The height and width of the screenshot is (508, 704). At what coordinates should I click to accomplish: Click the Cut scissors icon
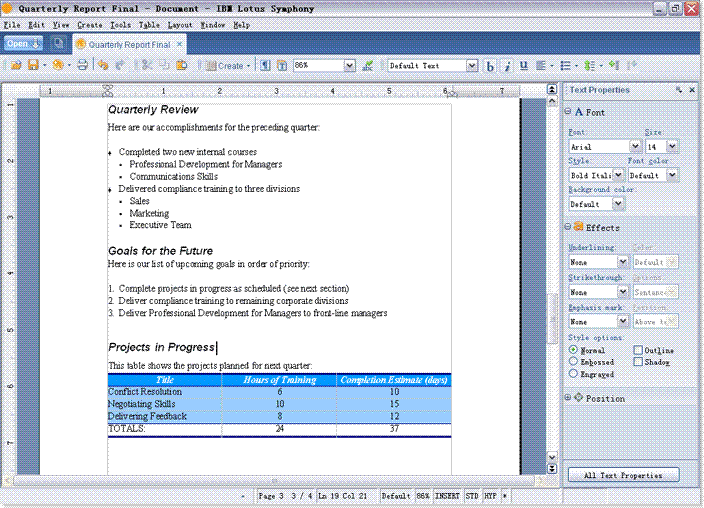pyautogui.click(x=147, y=65)
